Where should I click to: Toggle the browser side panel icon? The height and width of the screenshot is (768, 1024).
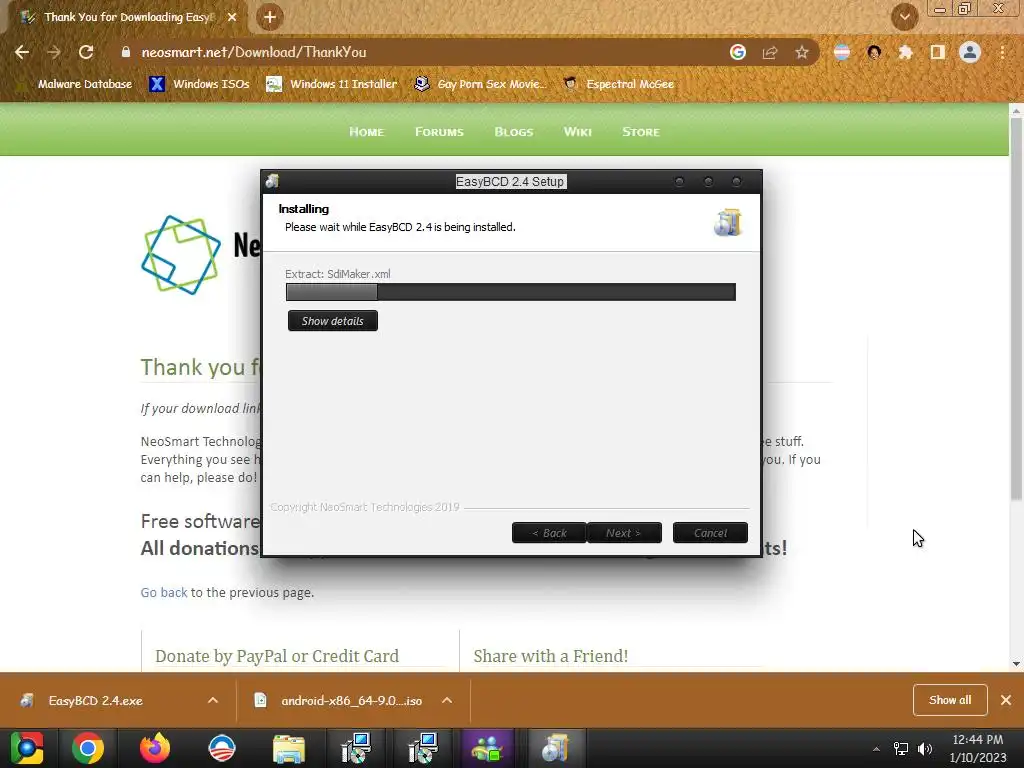point(938,52)
